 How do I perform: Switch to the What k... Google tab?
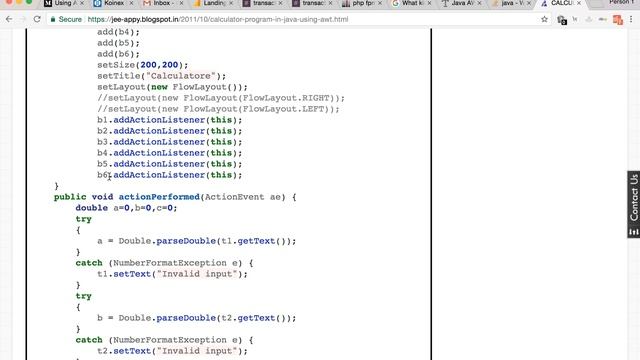pos(412,3)
